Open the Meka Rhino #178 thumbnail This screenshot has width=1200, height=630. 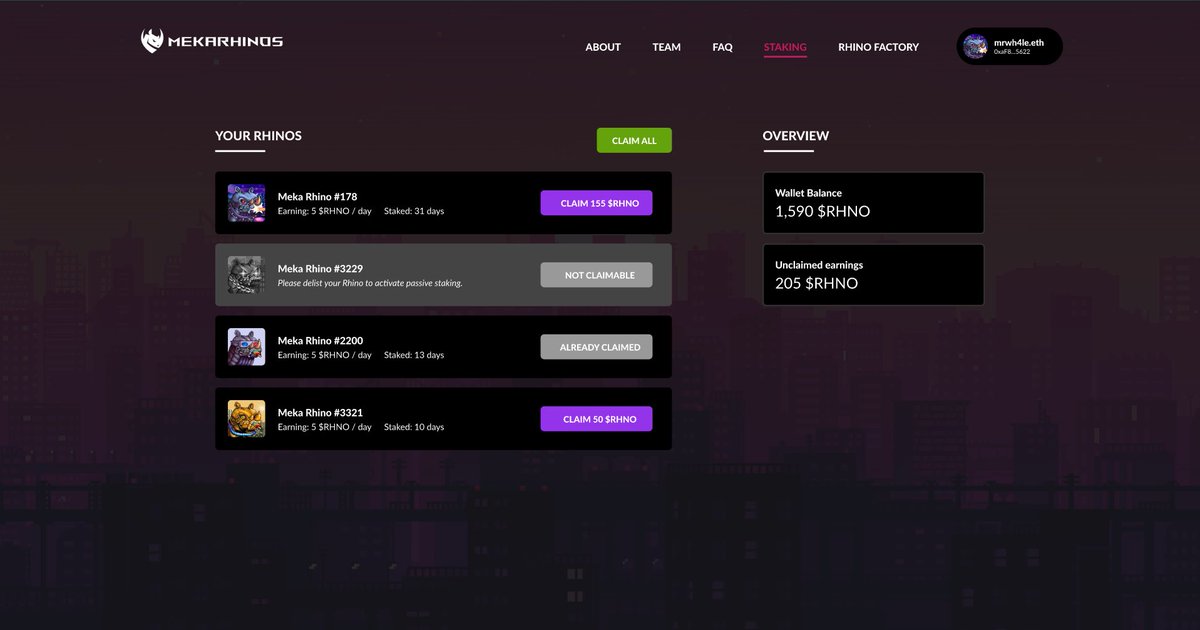click(246, 203)
